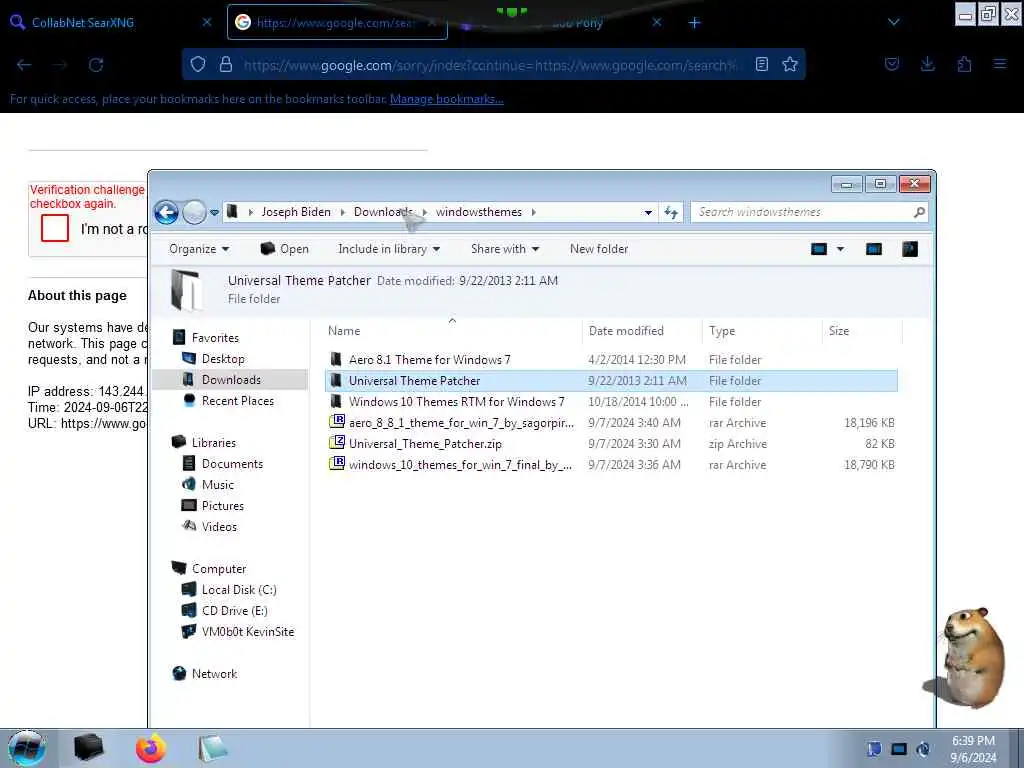
Task: Open the Include in library menu
Action: point(389,249)
